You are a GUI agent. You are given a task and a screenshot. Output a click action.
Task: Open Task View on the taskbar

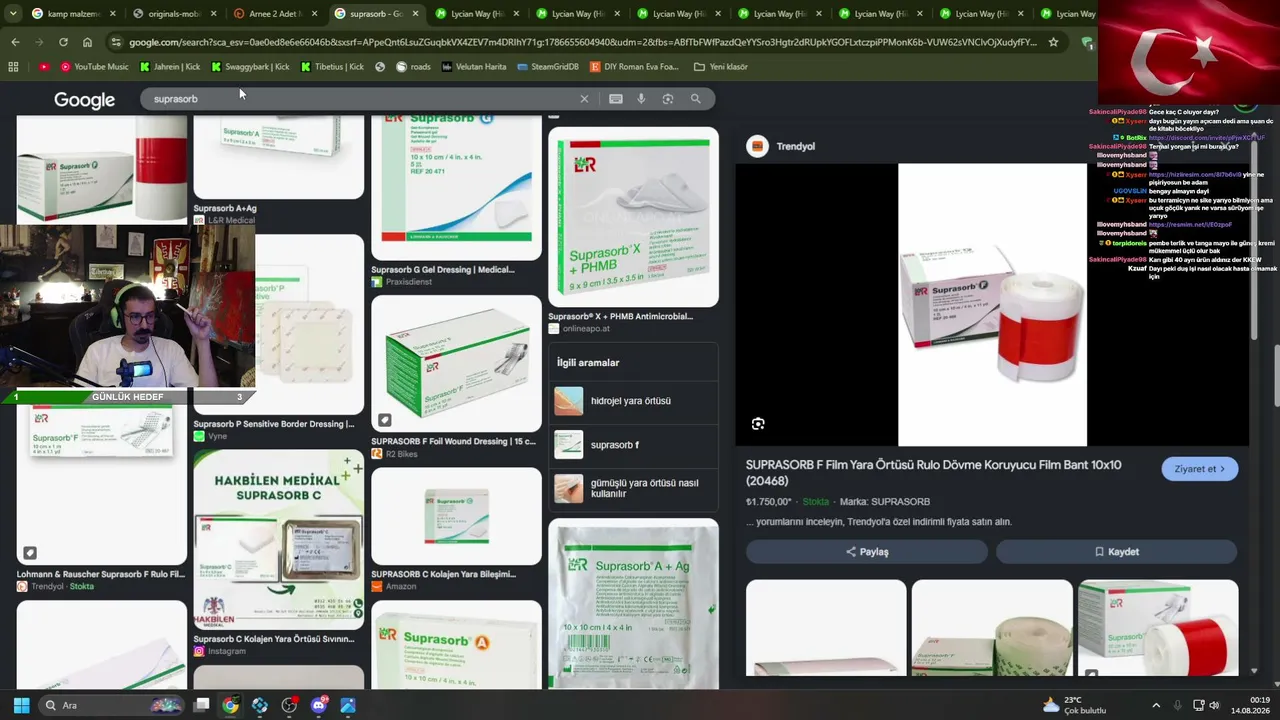pyautogui.click(x=201, y=705)
